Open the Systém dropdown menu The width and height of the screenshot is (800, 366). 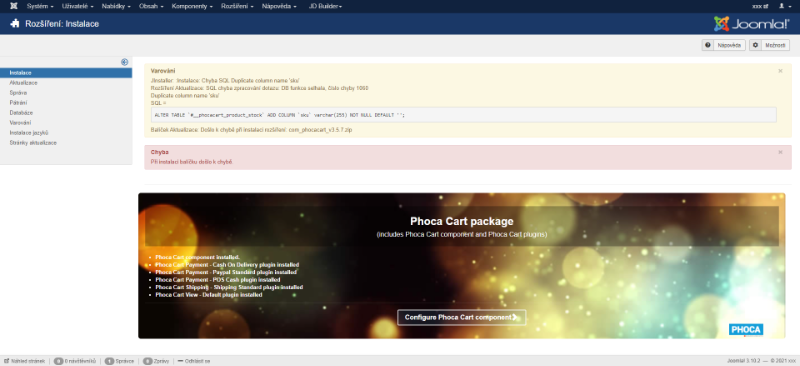coord(40,6)
